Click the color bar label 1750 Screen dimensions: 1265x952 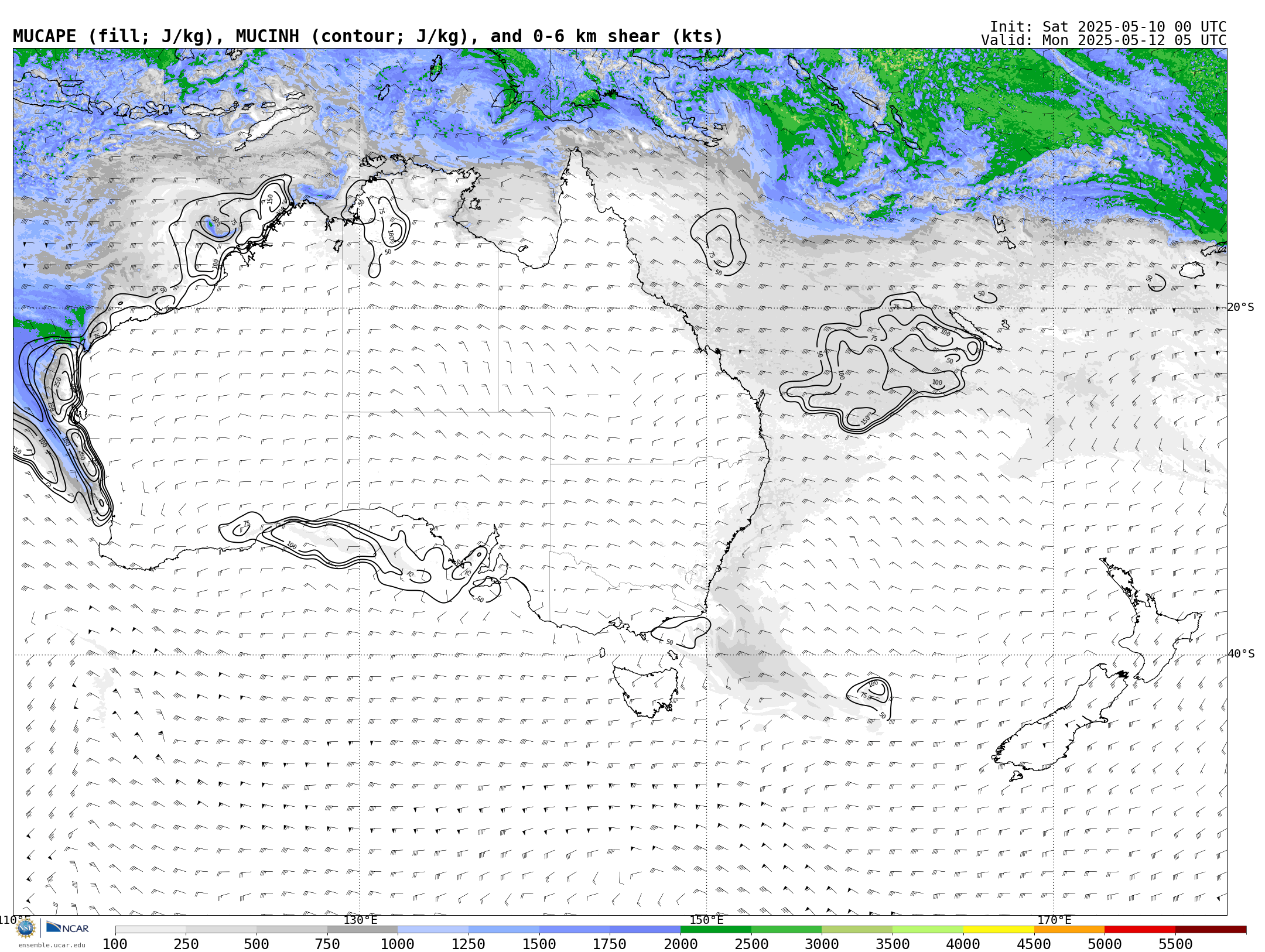[x=610, y=944]
